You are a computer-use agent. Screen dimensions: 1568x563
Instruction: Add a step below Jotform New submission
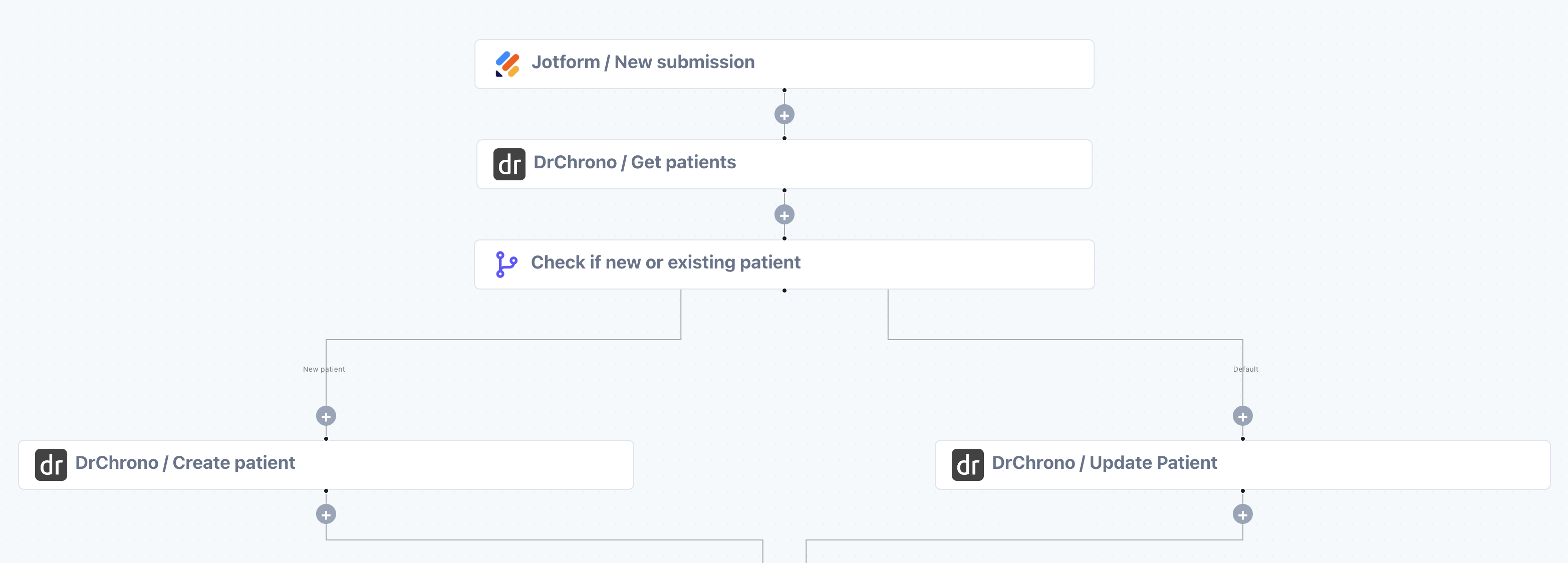pyautogui.click(x=784, y=114)
